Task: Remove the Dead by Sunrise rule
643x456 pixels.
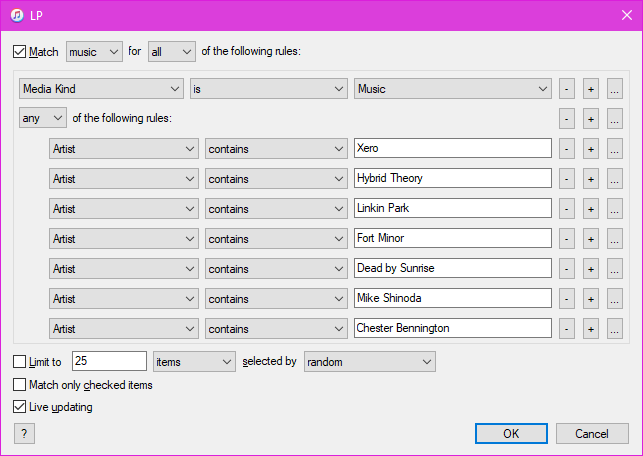Action: pos(567,268)
